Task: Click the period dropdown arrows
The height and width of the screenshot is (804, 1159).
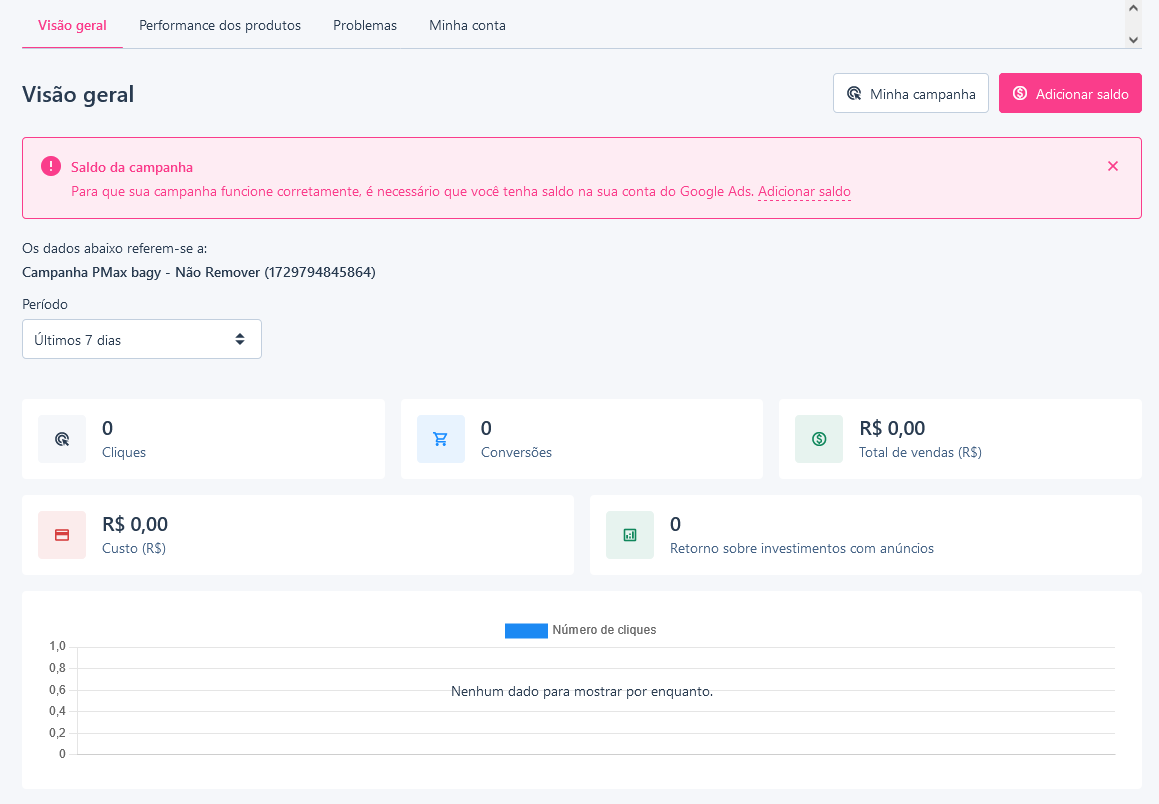Action: coord(240,339)
